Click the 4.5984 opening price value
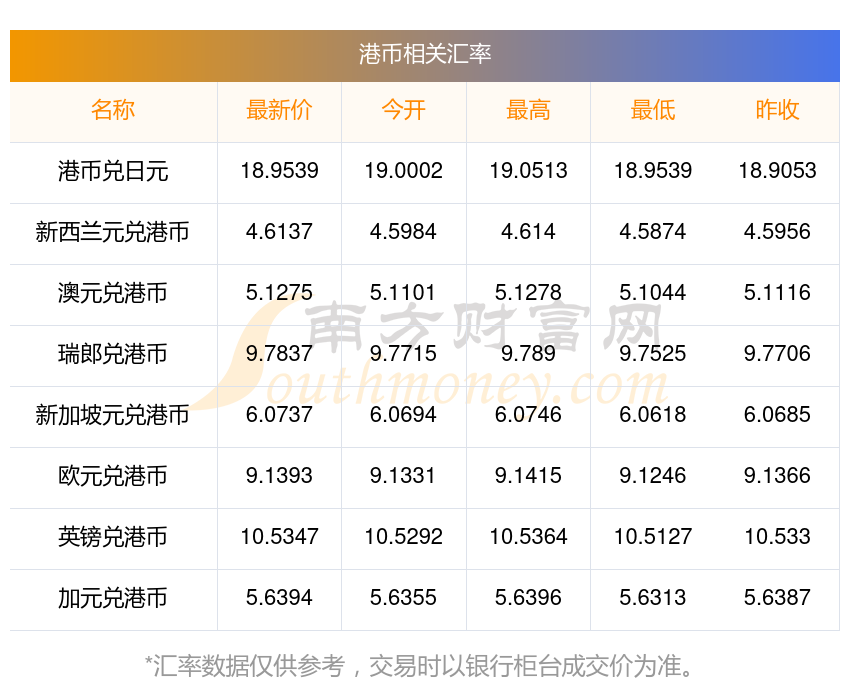 tap(403, 231)
